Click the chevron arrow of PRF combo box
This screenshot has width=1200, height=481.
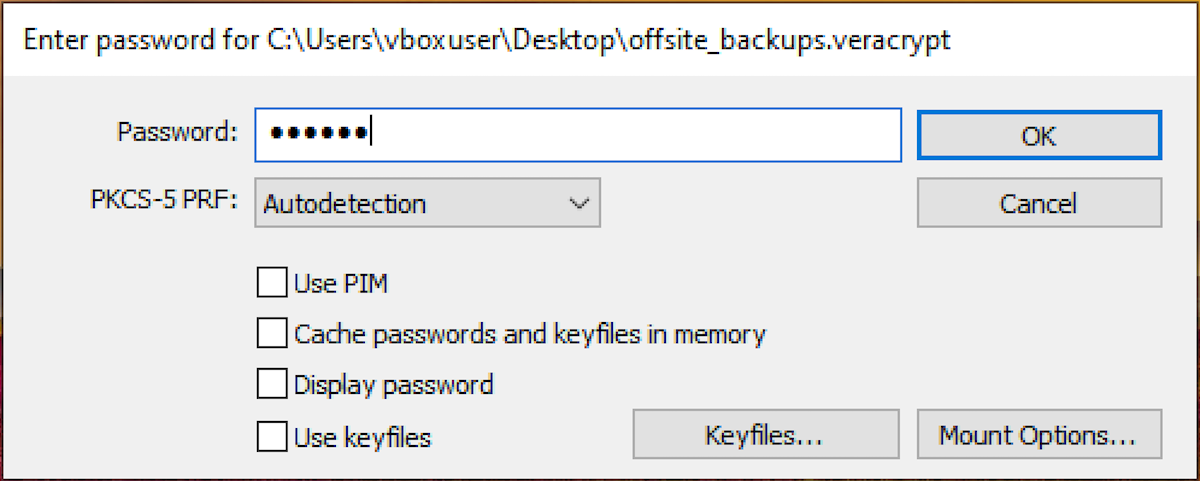coord(578,204)
